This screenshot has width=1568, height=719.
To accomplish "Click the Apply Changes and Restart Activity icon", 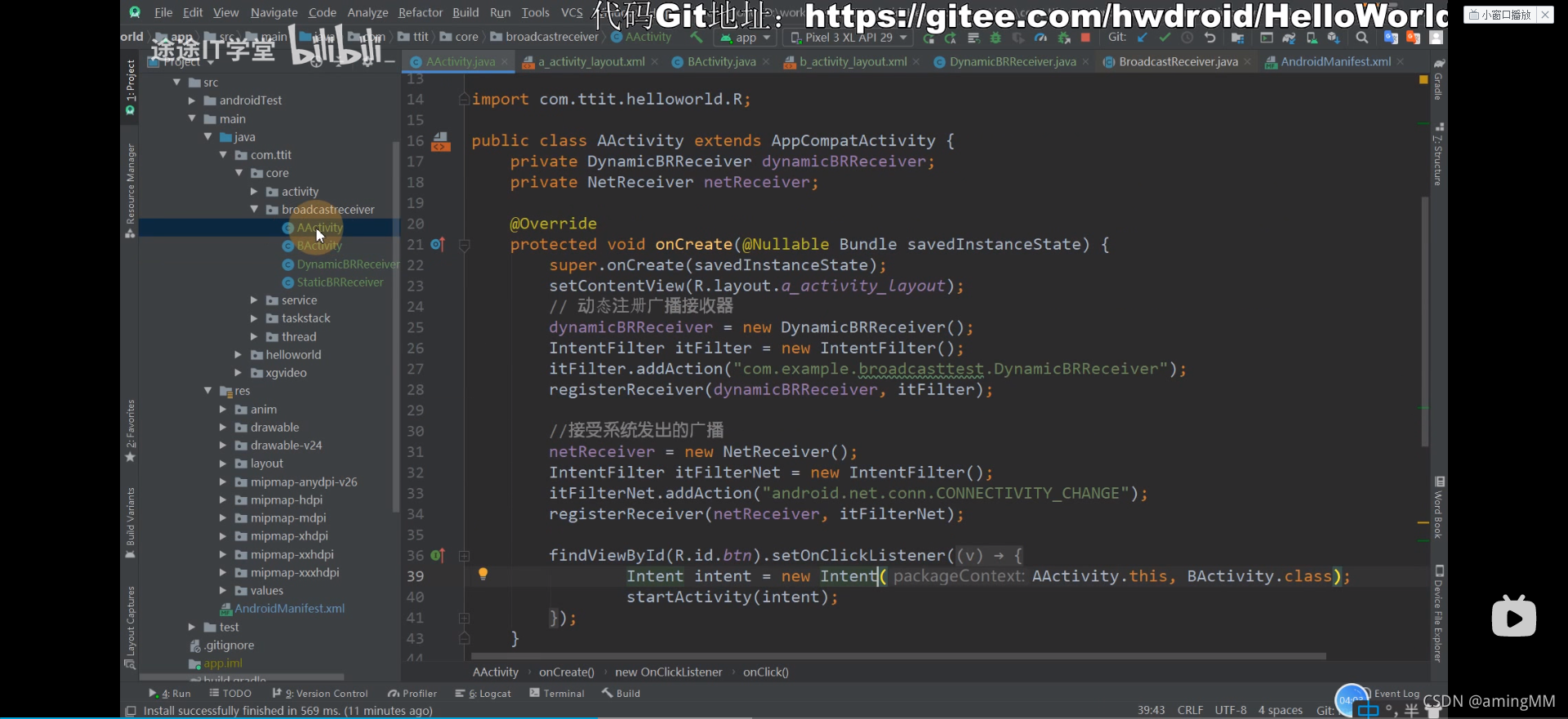I will coord(950,38).
